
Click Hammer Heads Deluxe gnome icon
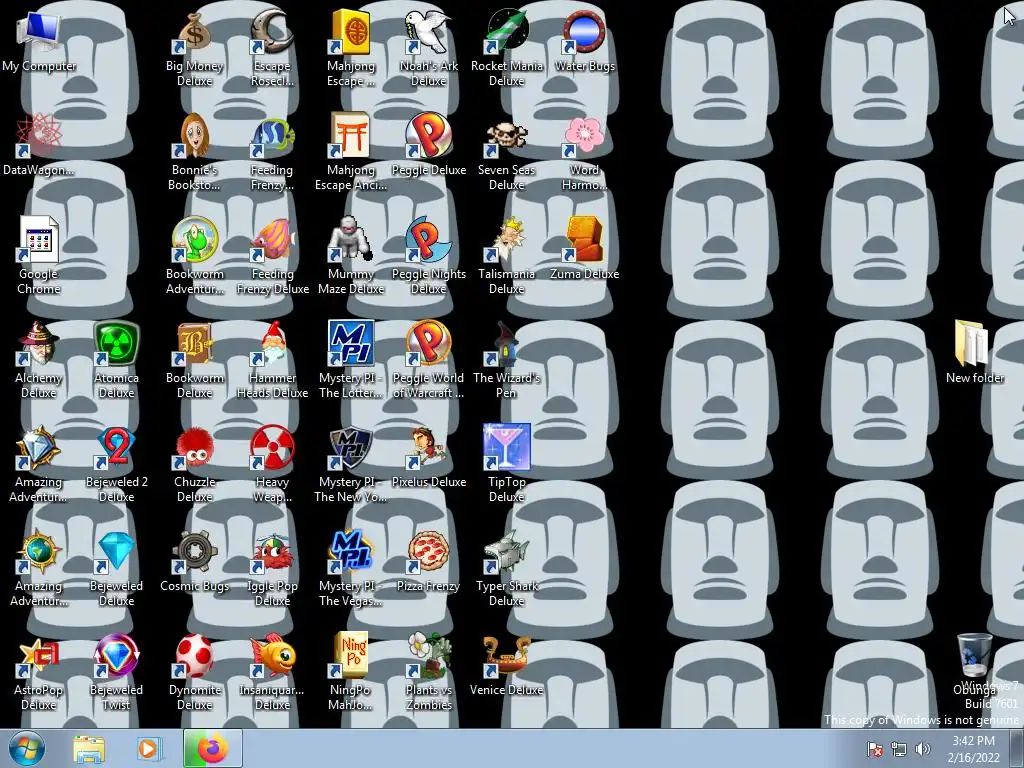coord(272,344)
